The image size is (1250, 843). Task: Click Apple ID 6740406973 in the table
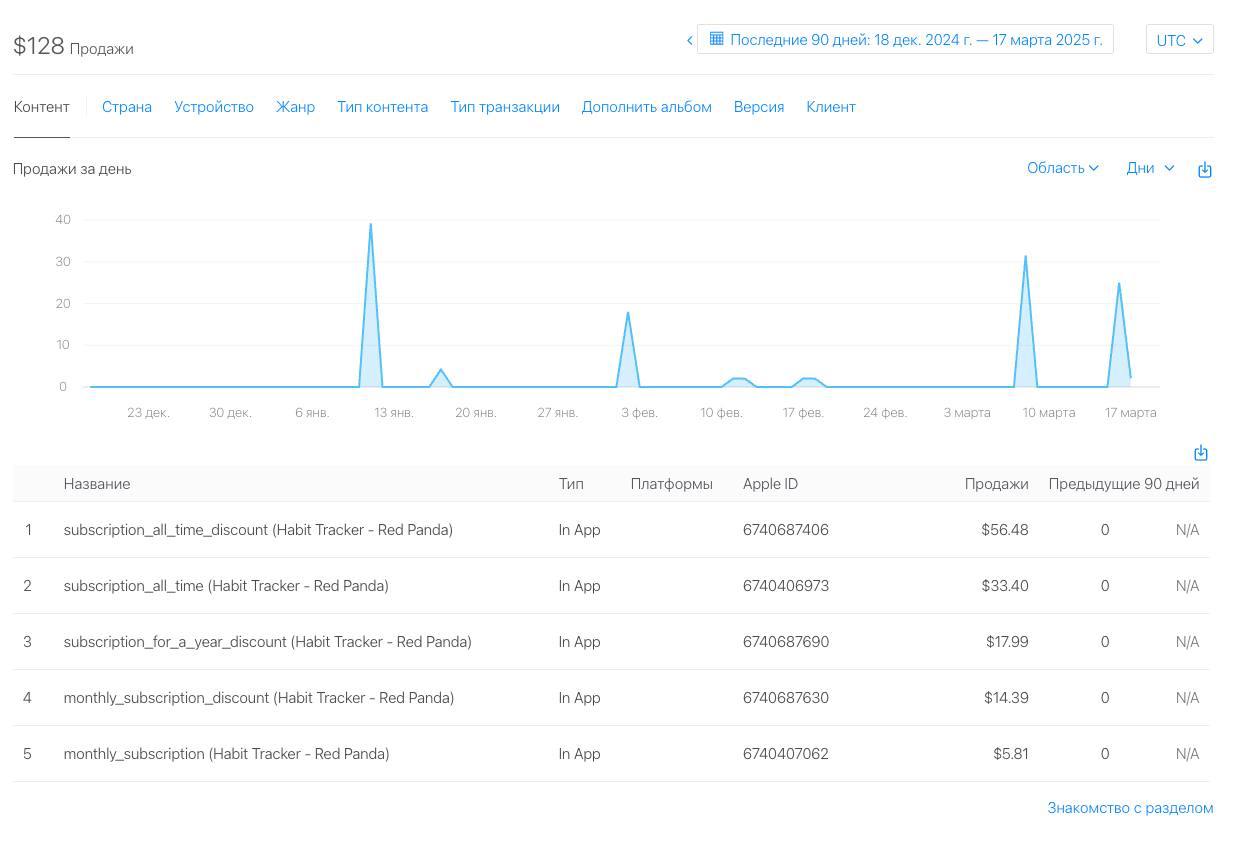click(x=786, y=585)
